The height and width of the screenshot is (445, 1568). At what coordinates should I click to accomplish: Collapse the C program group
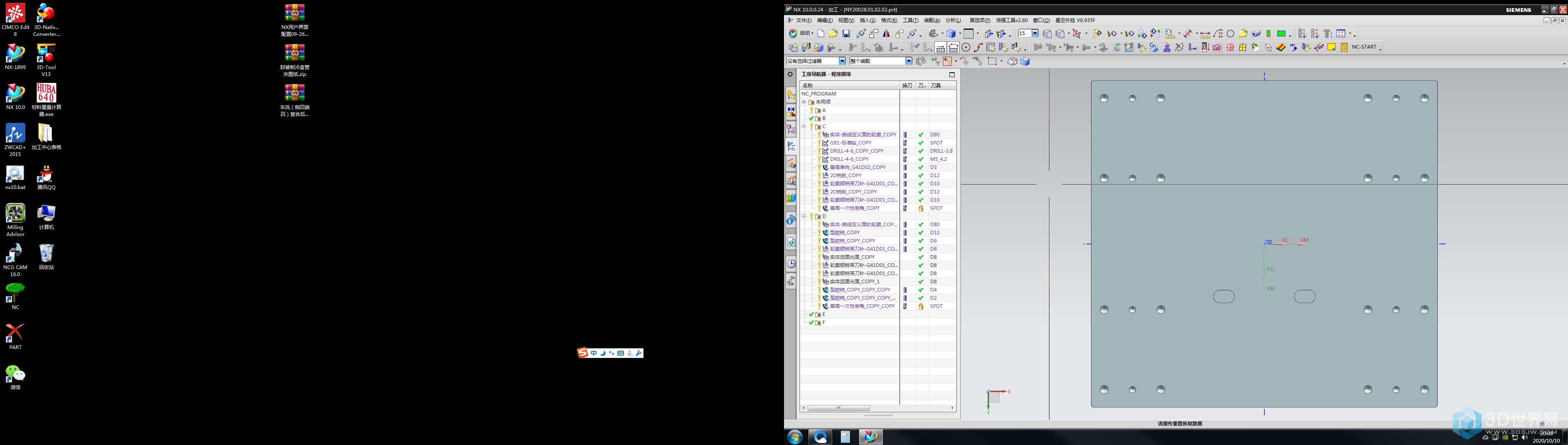804,127
